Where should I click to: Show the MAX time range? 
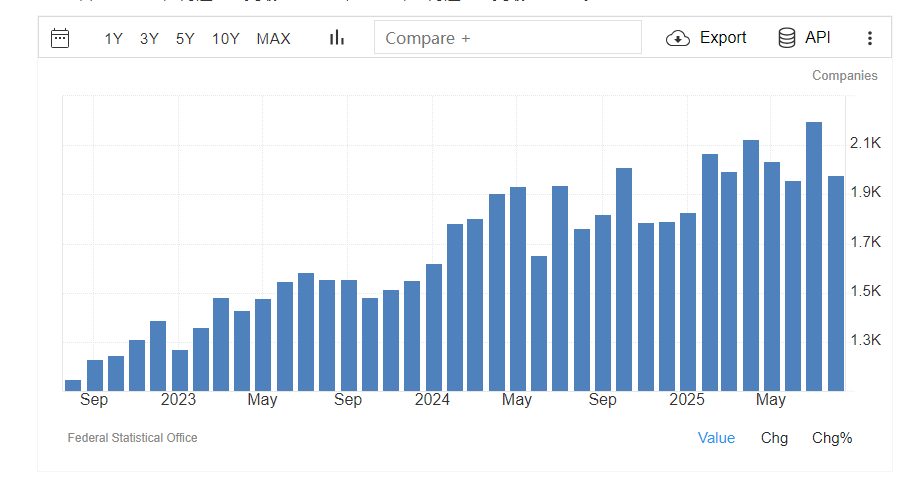tap(273, 39)
